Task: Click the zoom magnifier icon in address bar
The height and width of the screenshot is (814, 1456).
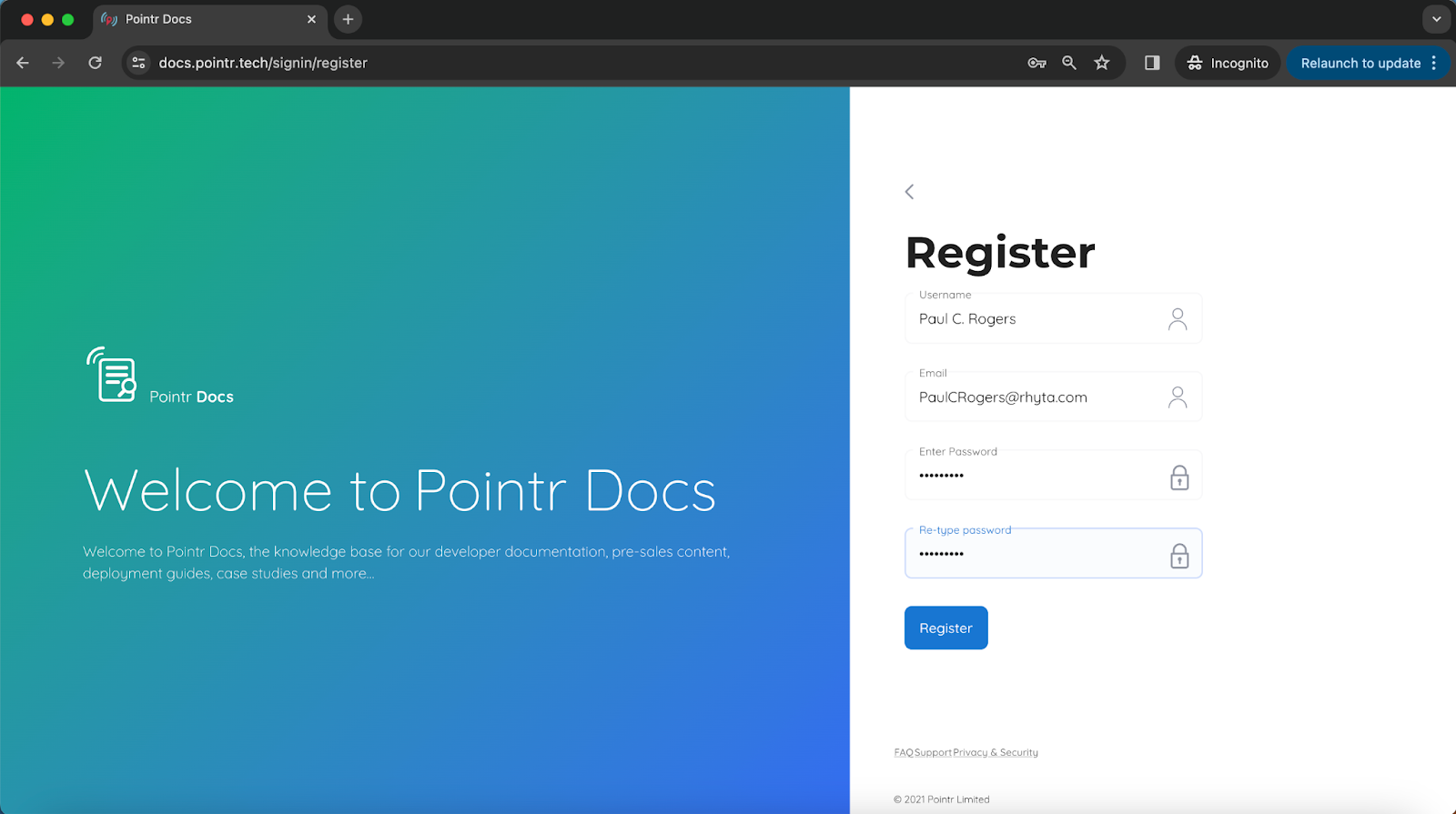Action: (1069, 63)
